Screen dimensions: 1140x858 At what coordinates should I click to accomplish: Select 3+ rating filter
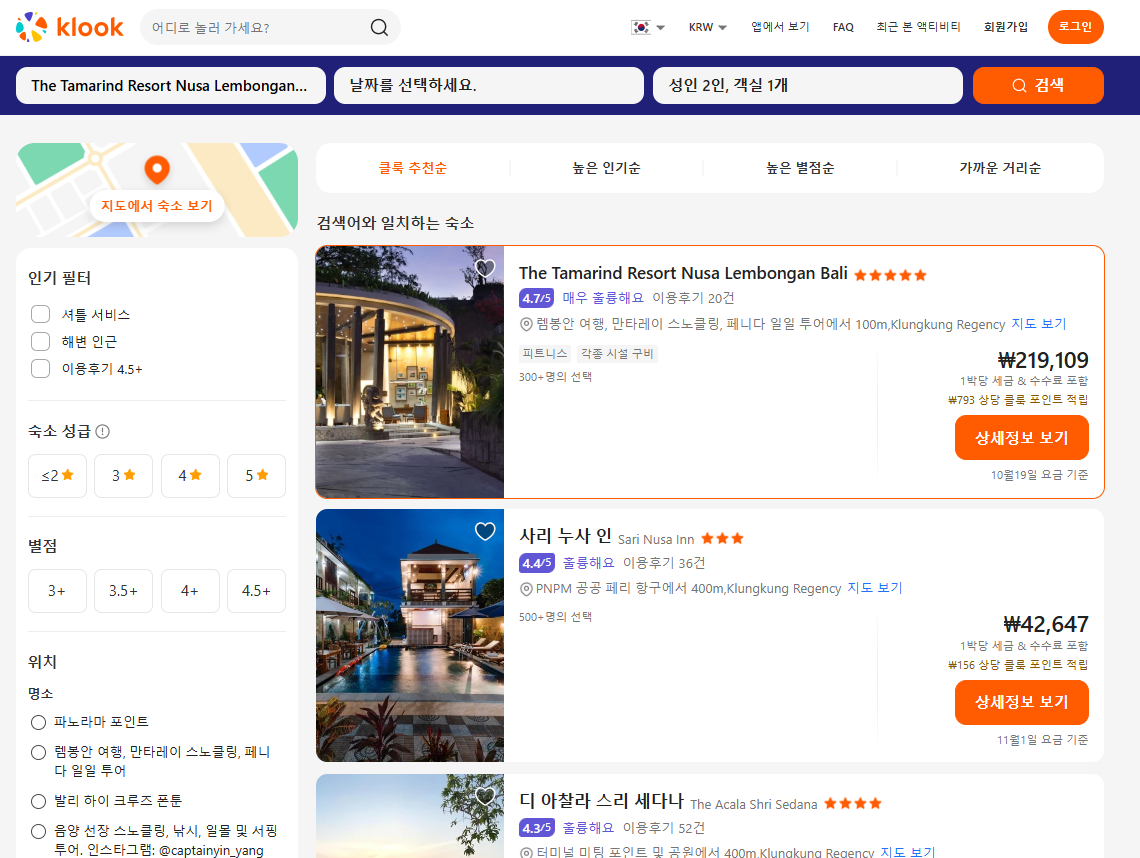[x=57, y=591]
